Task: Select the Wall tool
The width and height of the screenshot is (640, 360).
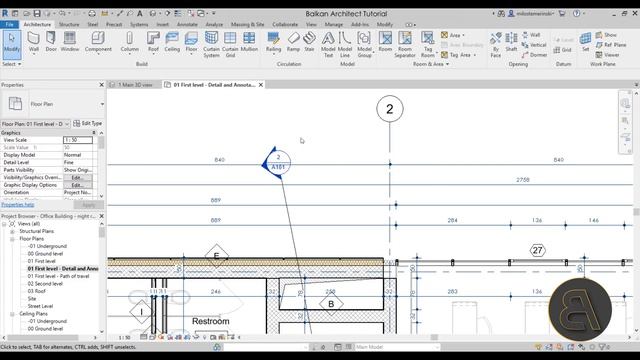Action: (x=33, y=42)
